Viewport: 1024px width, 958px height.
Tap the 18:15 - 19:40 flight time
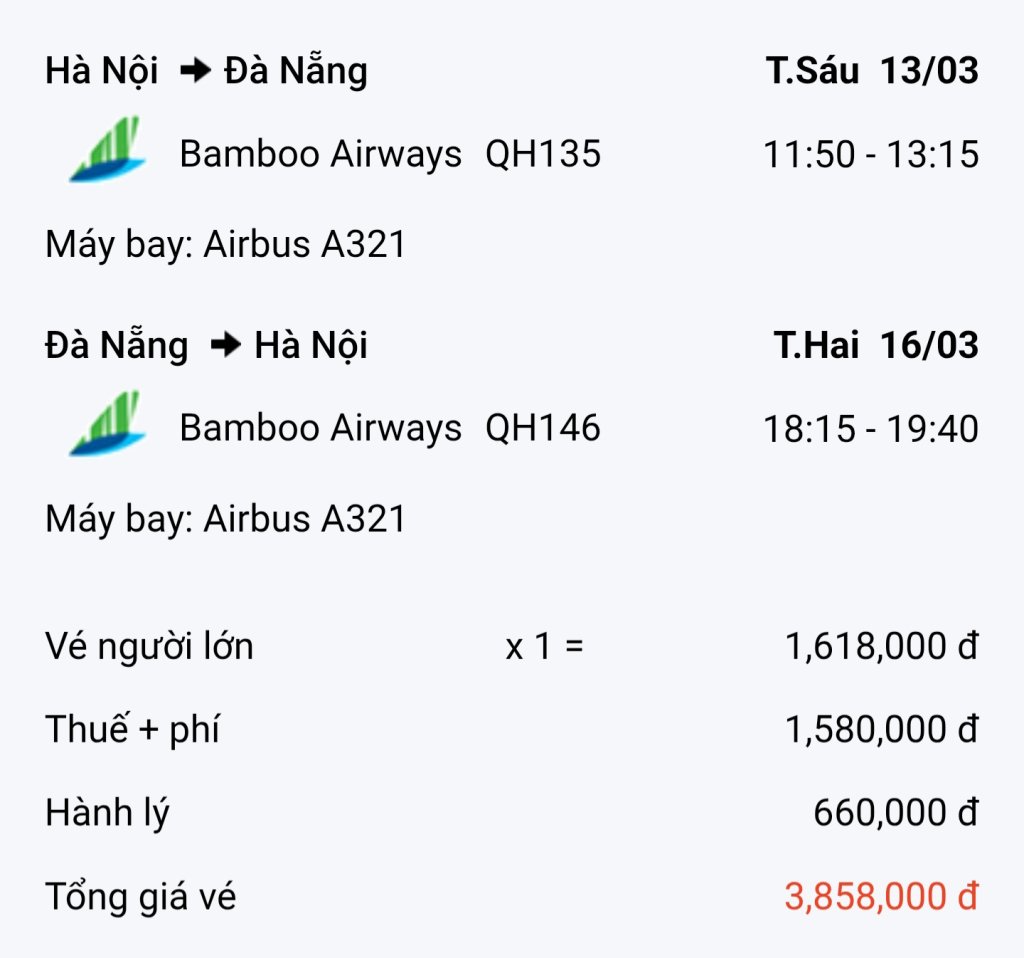point(871,429)
